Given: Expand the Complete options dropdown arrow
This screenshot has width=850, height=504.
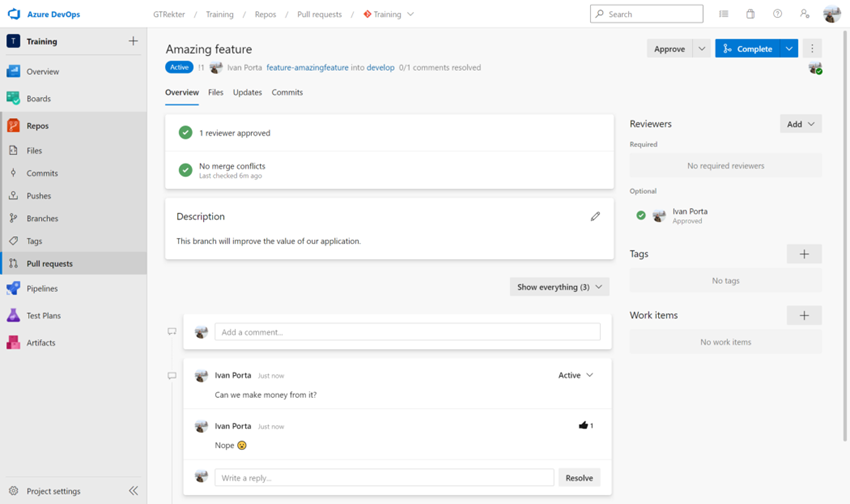Looking at the screenshot, I should pos(789,49).
